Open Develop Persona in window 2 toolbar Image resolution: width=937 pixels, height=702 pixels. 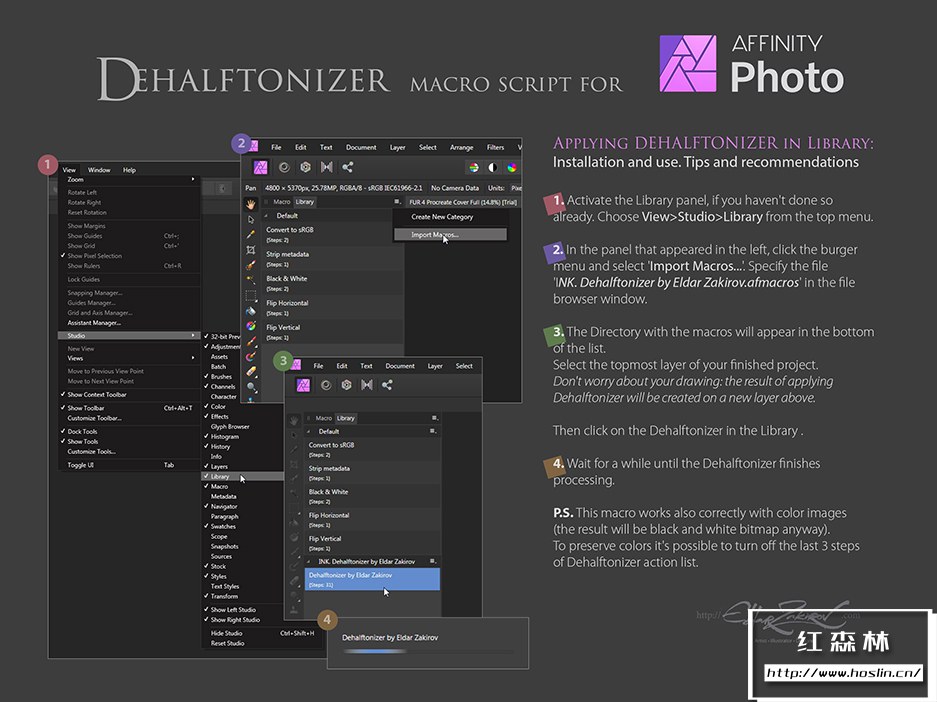[305, 167]
